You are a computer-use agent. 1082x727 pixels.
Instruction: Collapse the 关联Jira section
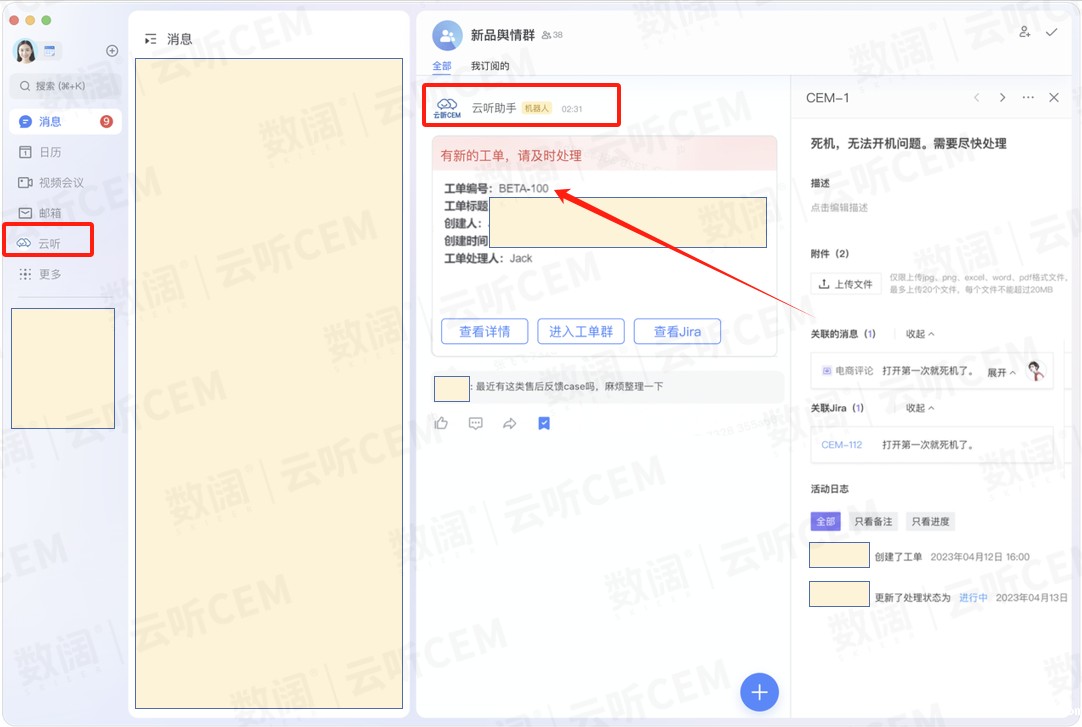click(x=920, y=408)
